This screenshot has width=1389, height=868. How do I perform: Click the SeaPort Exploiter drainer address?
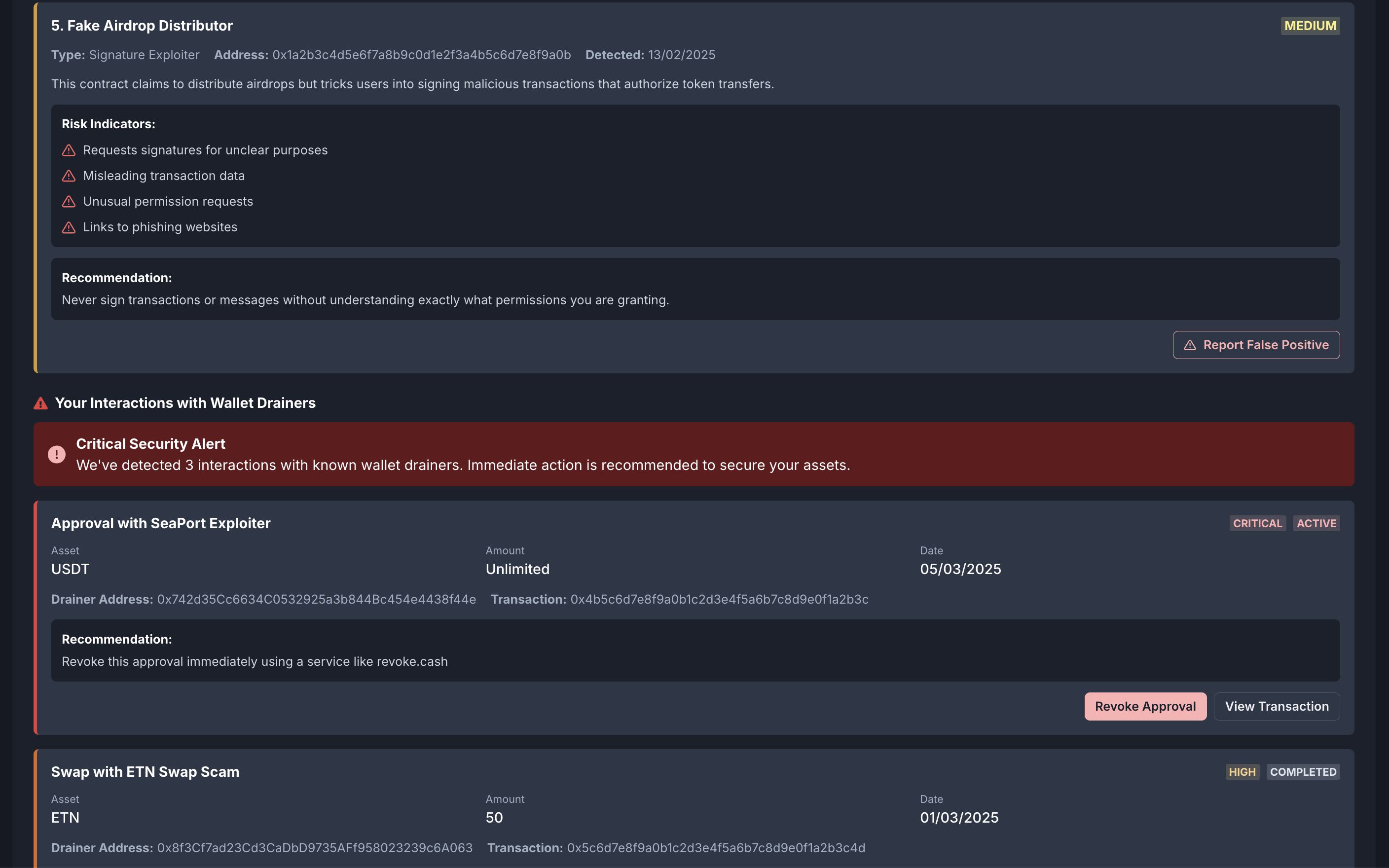coord(316,599)
